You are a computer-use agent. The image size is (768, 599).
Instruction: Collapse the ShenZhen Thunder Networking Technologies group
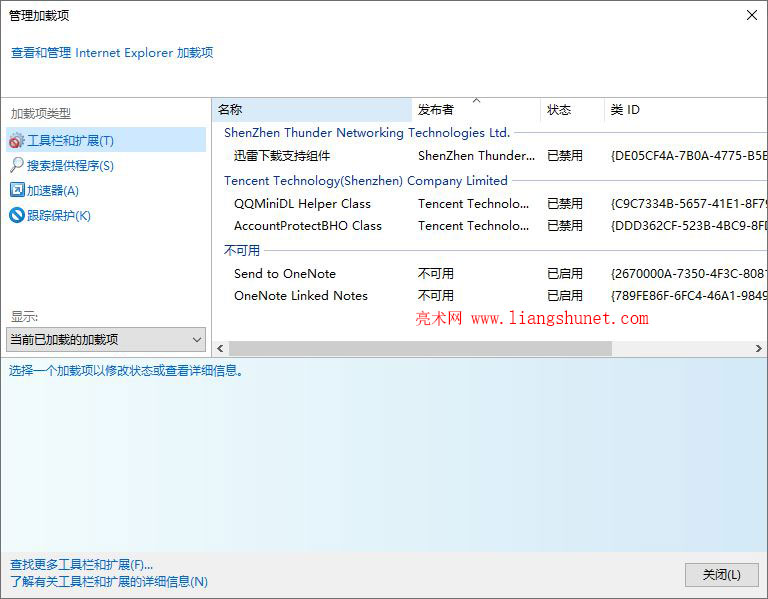(367, 133)
